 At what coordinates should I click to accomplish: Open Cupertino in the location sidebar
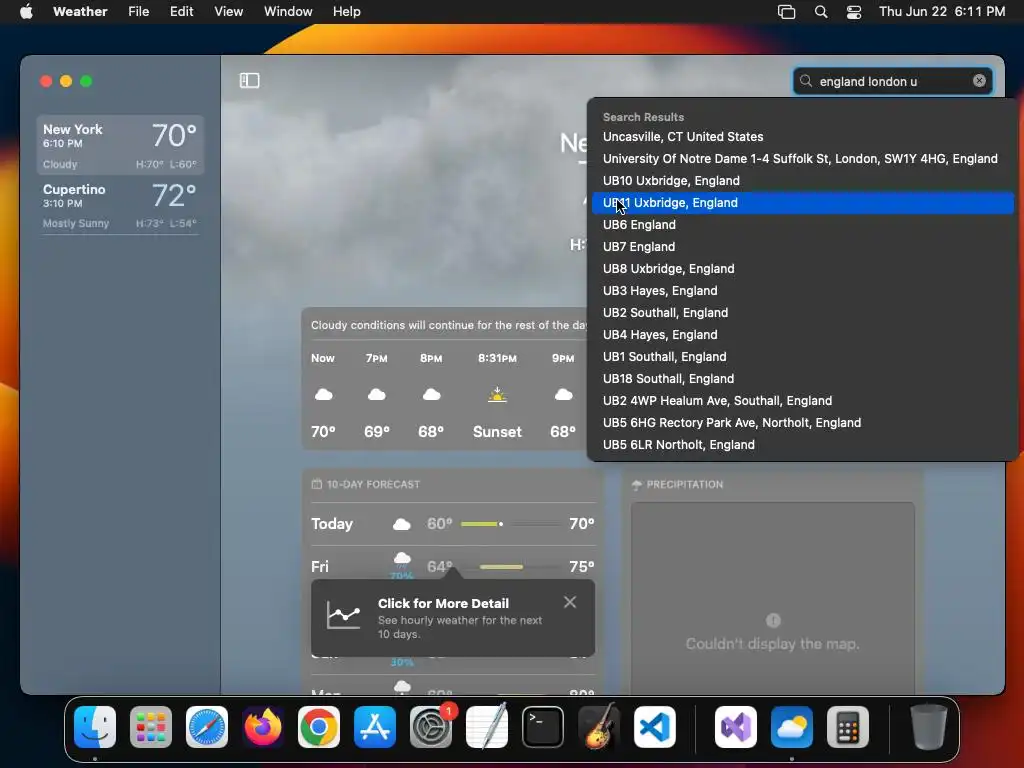120,205
